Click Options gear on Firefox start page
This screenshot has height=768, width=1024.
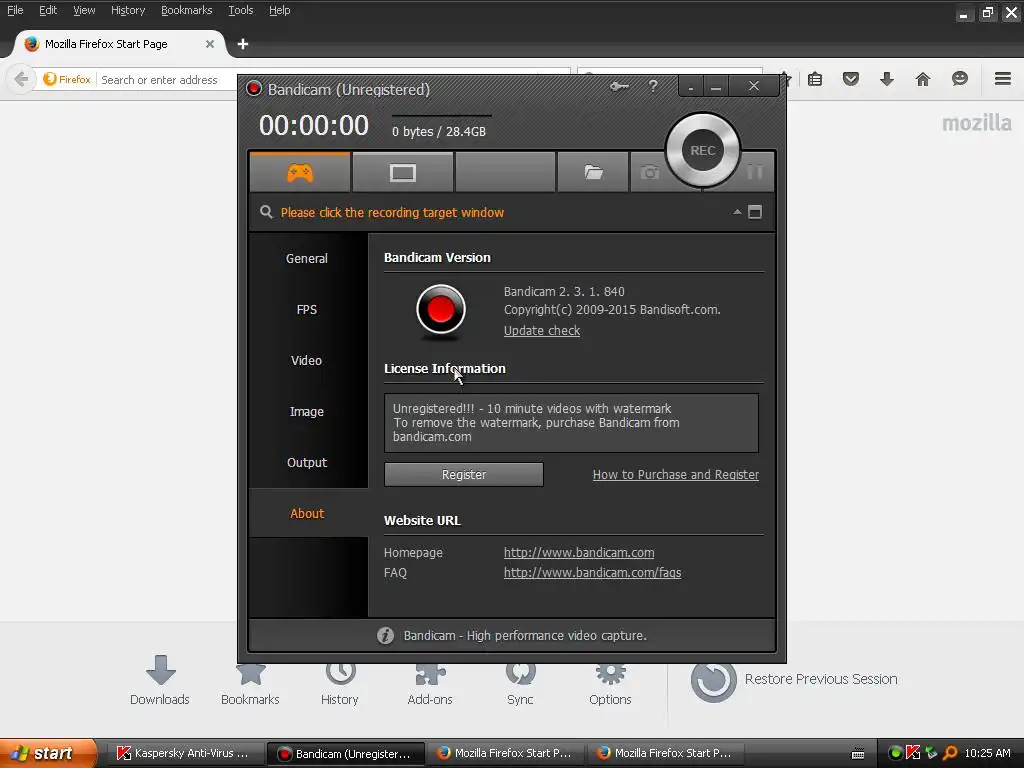(611, 684)
